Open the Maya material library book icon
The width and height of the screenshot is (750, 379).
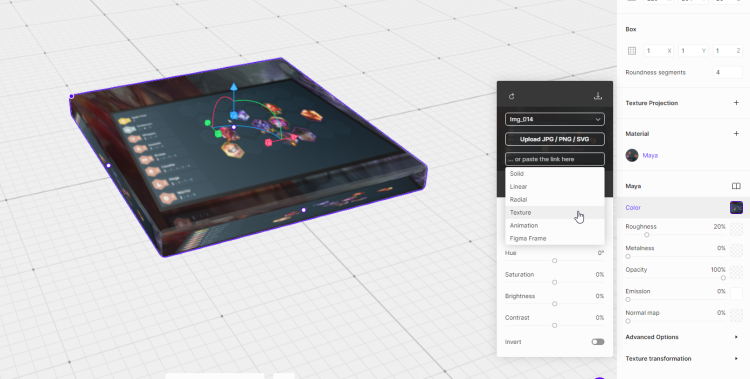[736, 186]
